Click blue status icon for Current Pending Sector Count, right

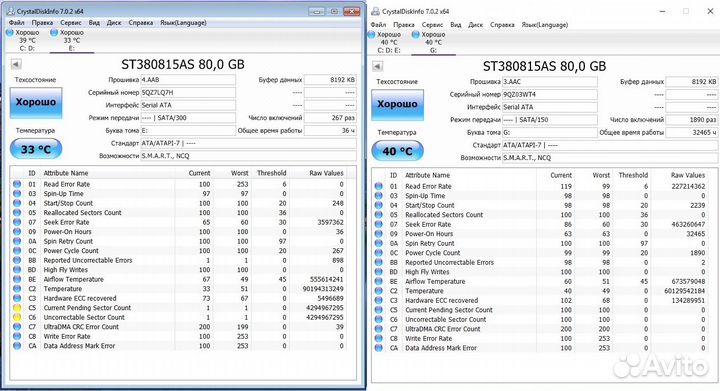coord(378,310)
